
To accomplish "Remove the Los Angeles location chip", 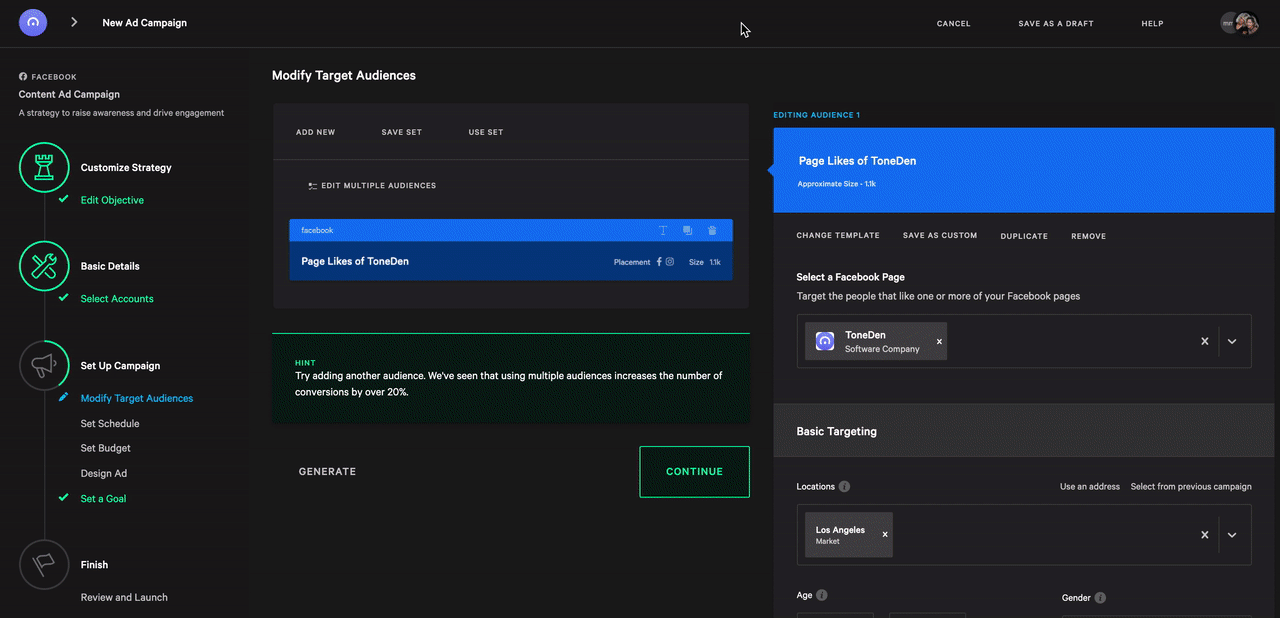I will click(885, 535).
